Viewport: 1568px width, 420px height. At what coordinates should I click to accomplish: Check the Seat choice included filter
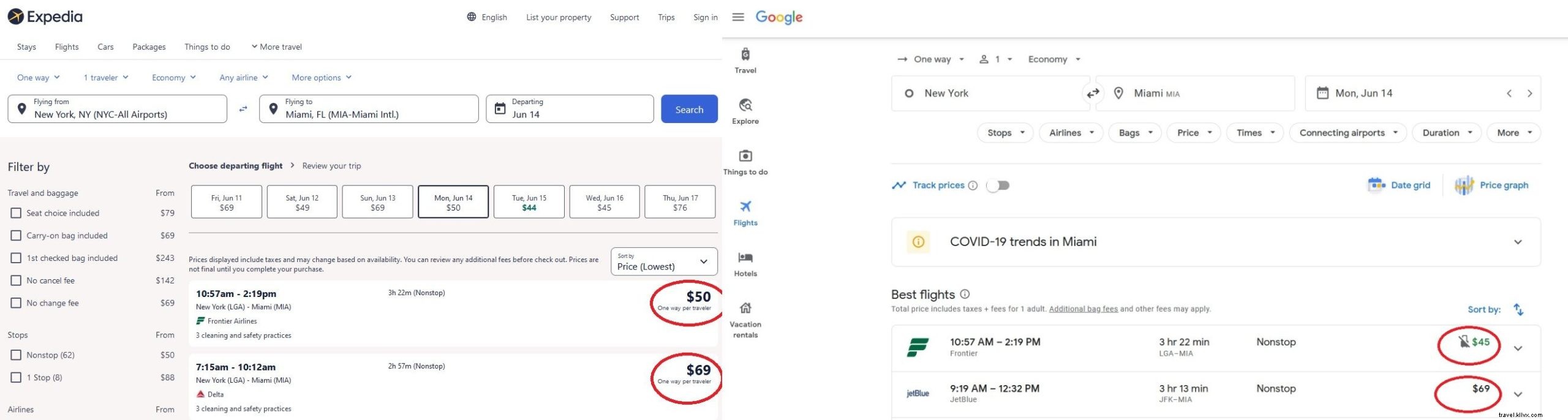pyautogui.click(x=17, y=213)
